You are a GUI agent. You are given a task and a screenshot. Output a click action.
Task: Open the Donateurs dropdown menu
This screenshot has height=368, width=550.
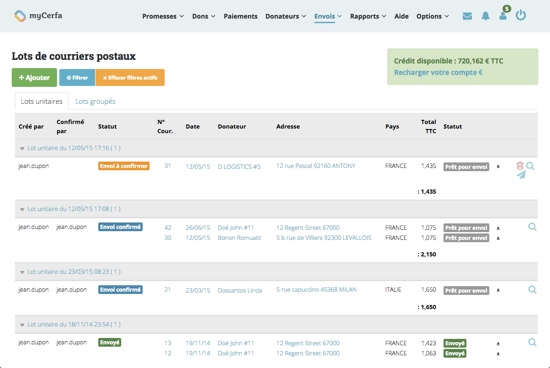[286, 16]
